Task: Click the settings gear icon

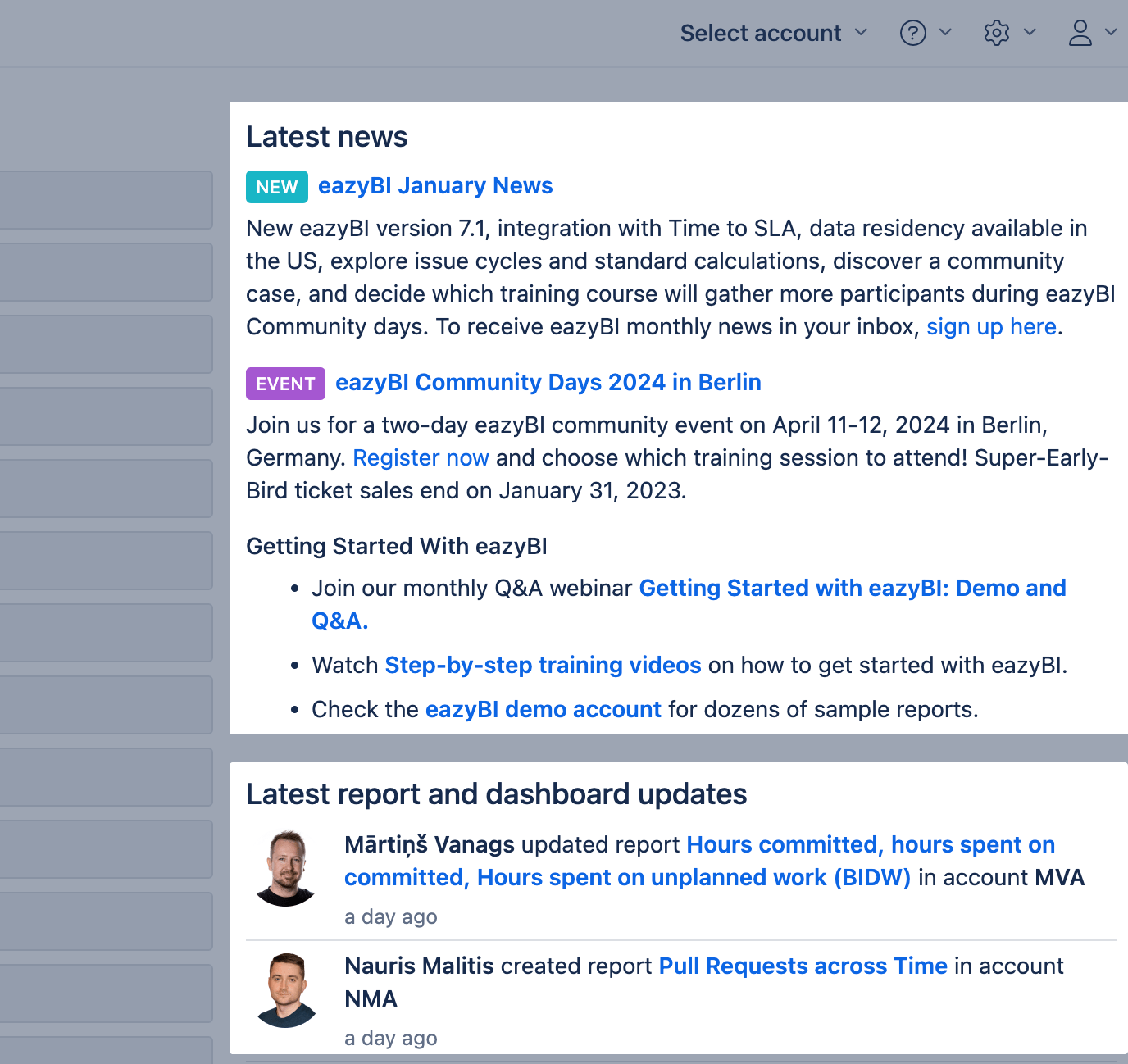Action: [996, 33]
